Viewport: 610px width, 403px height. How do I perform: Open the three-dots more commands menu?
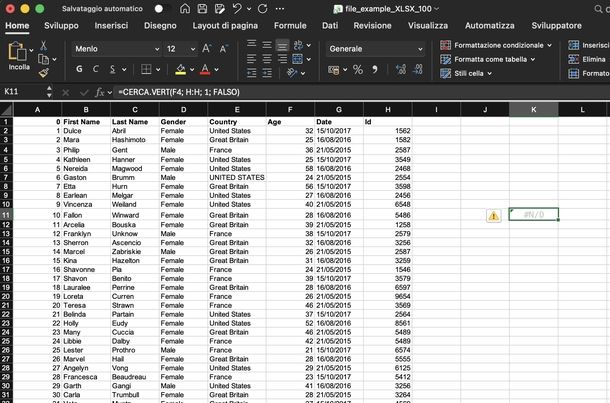280,9
